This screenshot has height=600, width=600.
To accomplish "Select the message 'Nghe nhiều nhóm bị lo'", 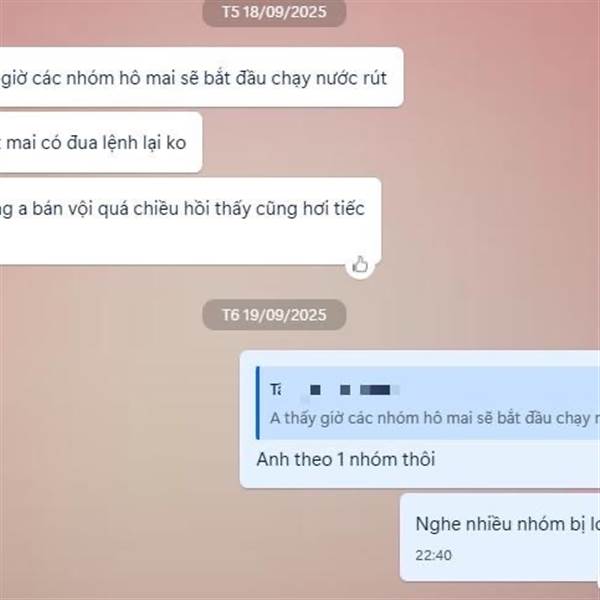I will pos(500,537).
